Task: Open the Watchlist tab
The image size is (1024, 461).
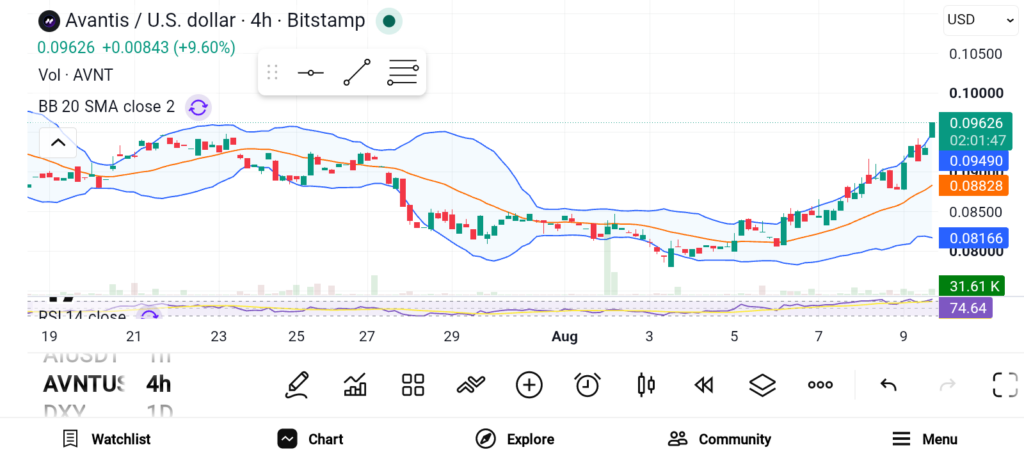Action: (106, 439)
